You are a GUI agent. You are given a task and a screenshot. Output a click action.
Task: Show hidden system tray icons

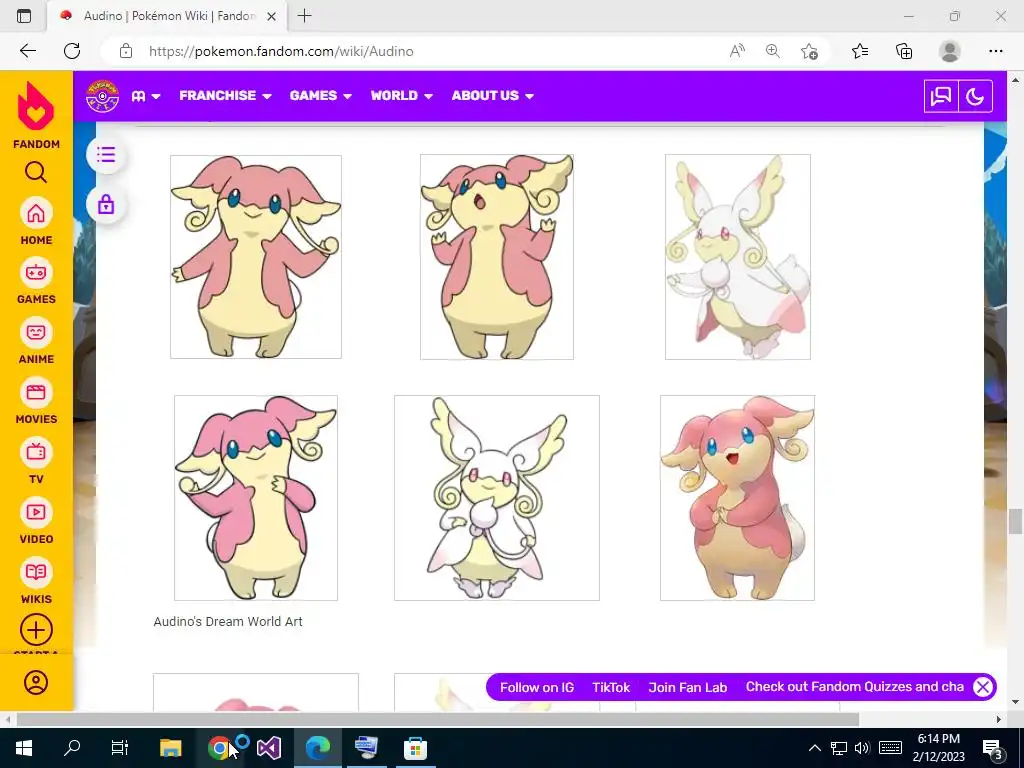tap(814, 748)
